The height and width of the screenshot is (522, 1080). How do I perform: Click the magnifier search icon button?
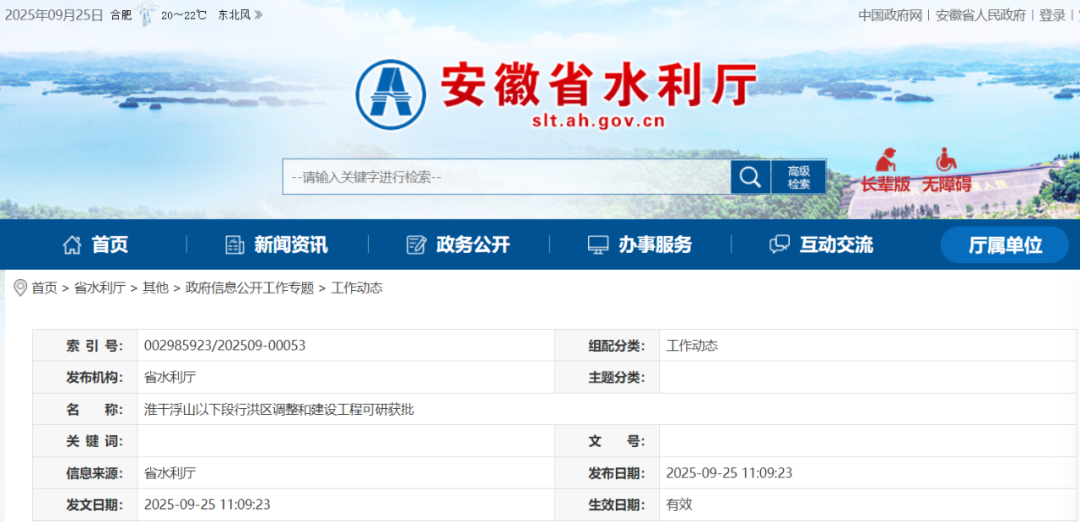click(x=749, y=177)
